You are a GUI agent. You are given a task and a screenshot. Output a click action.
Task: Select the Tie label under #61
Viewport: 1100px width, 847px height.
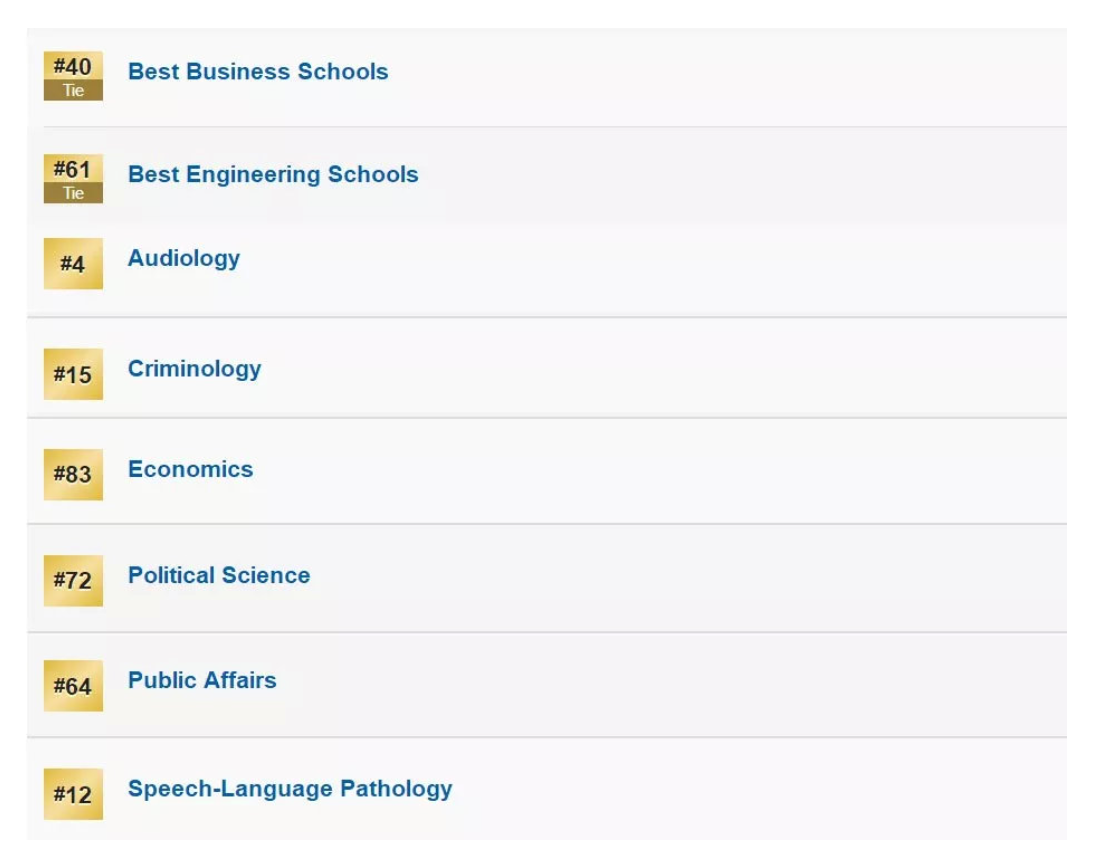pos(73,193)
